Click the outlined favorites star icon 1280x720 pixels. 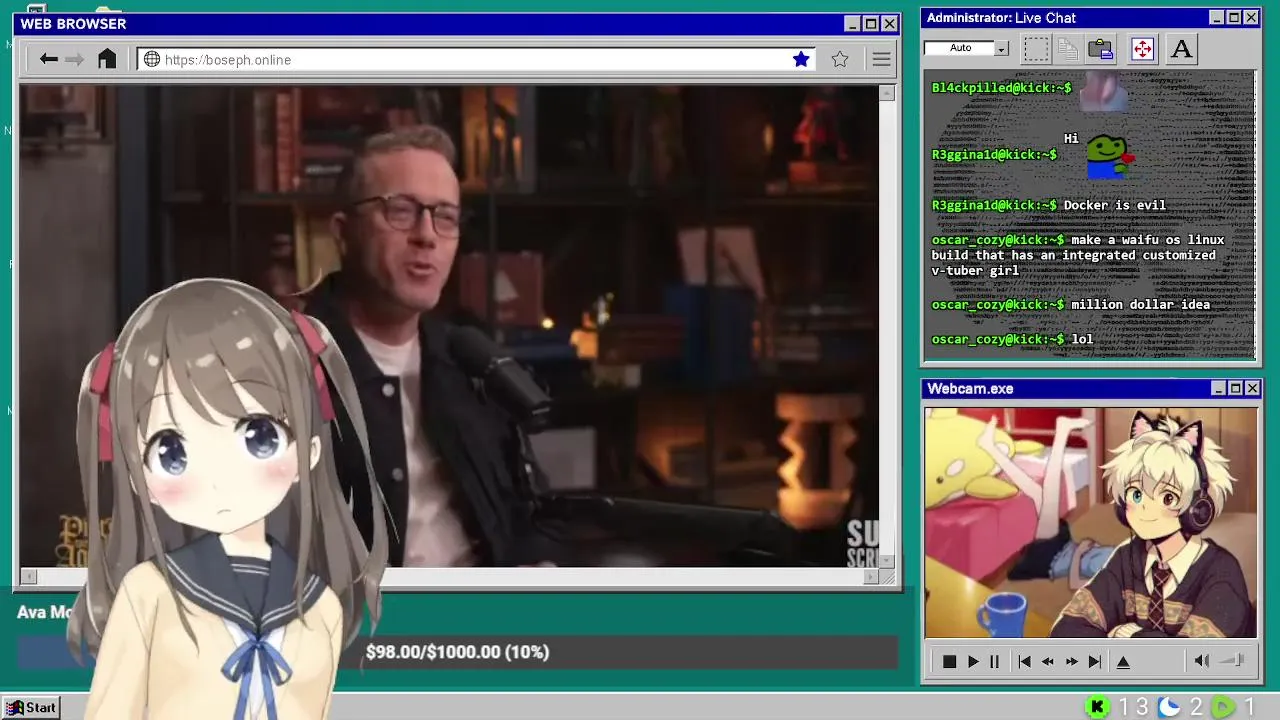tap(840, 59)
